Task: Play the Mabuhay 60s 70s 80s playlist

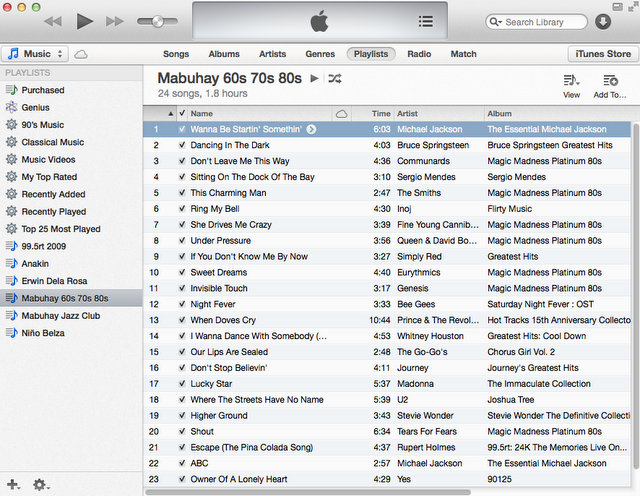Action: 314,78
